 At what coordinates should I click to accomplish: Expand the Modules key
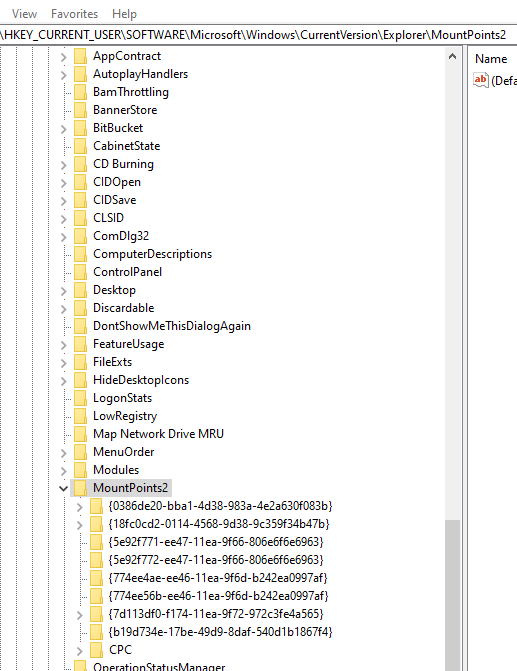tap(63, 470)
